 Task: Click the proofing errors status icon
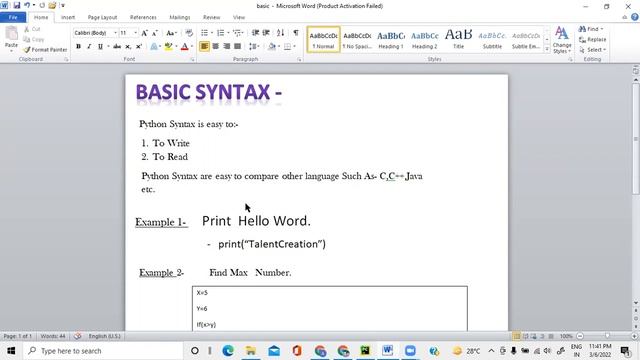pyautogui.click(x=78, y=336)
